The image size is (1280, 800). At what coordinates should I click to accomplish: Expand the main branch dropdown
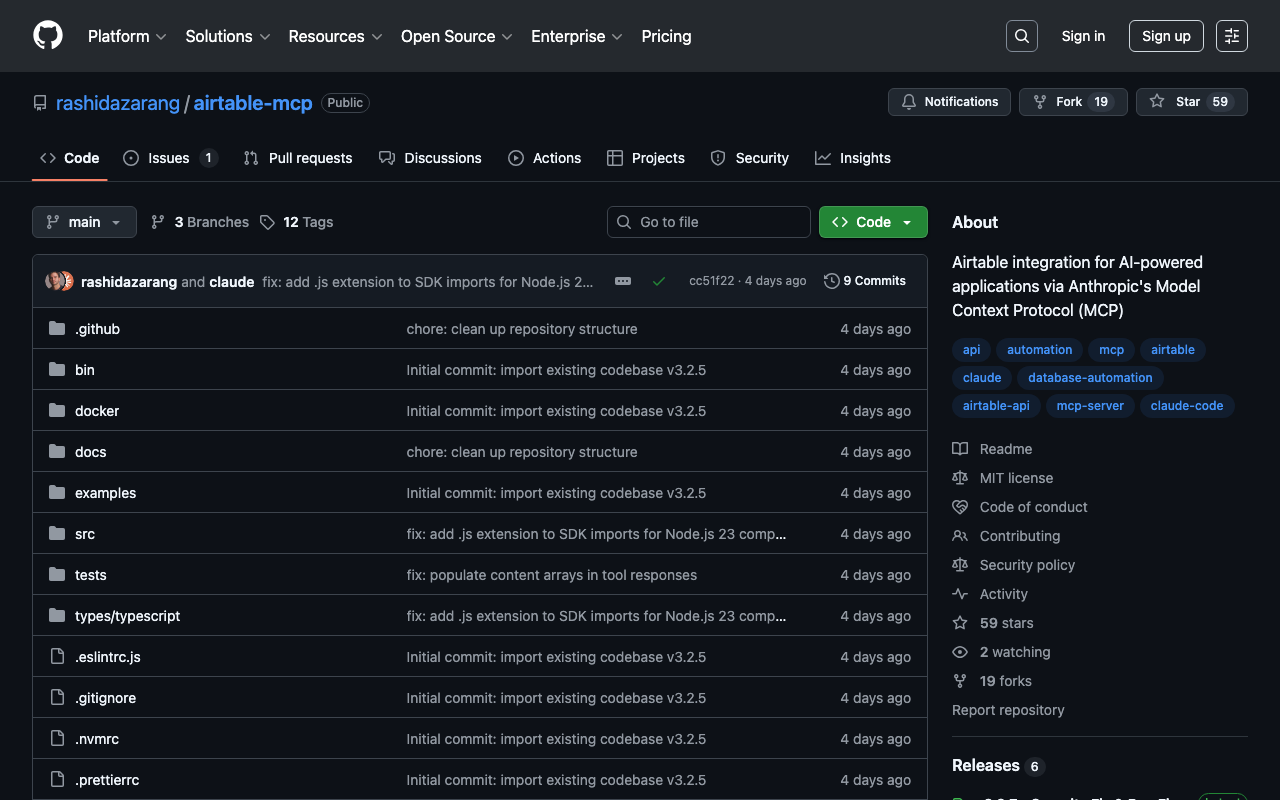(84, 222)
